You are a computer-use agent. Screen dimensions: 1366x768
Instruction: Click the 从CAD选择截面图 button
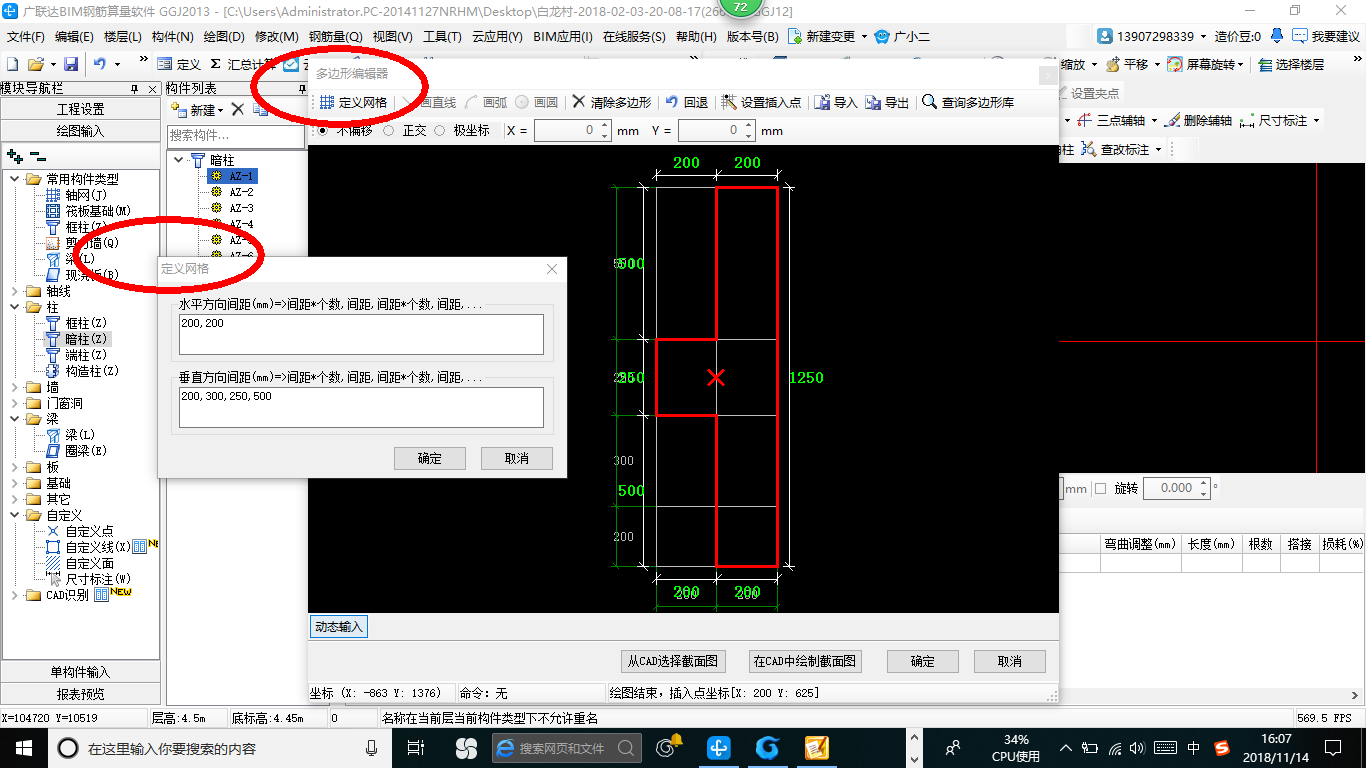(673, 662)
